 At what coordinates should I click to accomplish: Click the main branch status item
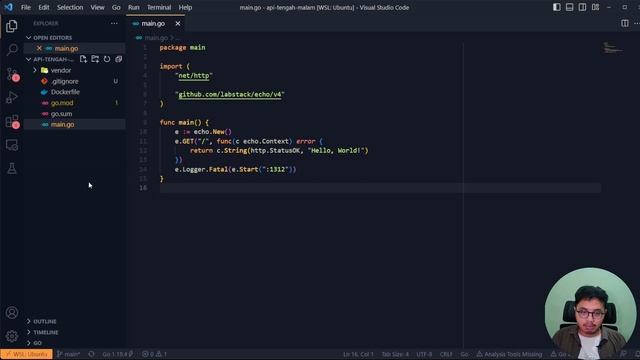68,354
